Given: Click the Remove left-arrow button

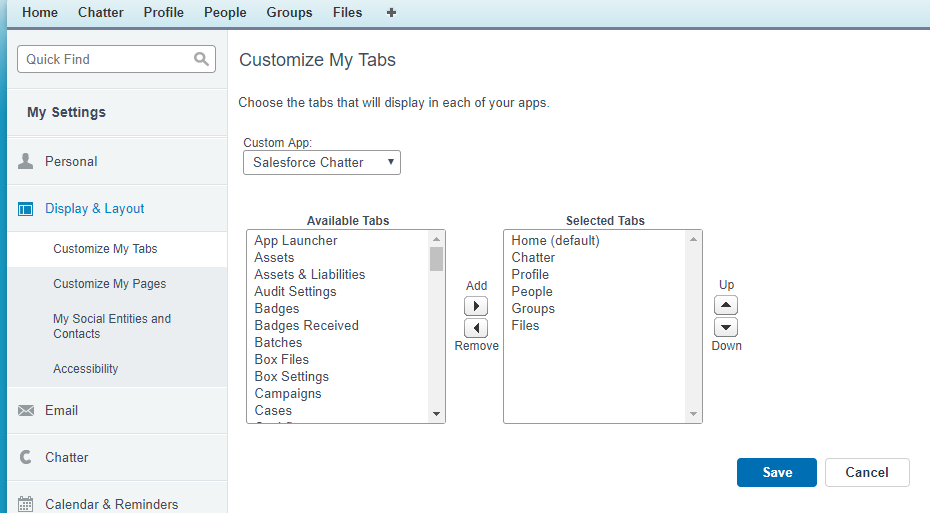Looking at the screenshot, I should [476, 328].
